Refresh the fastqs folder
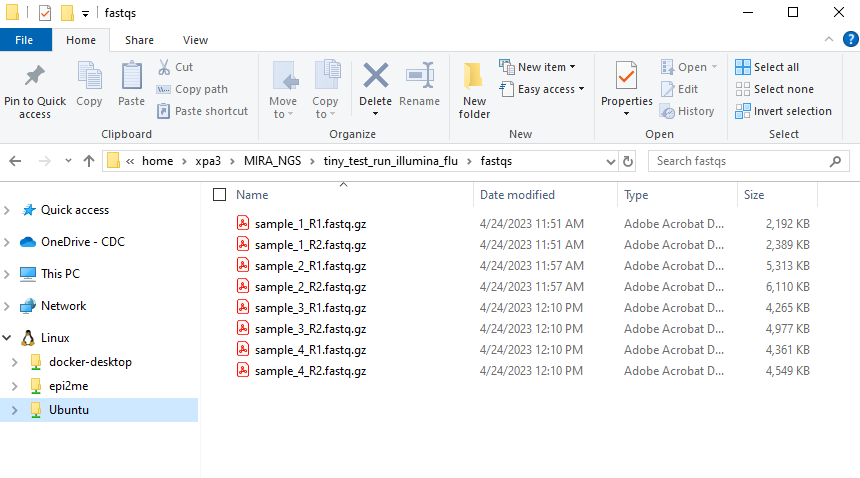 pyautogui.click(x=628, y=161)
